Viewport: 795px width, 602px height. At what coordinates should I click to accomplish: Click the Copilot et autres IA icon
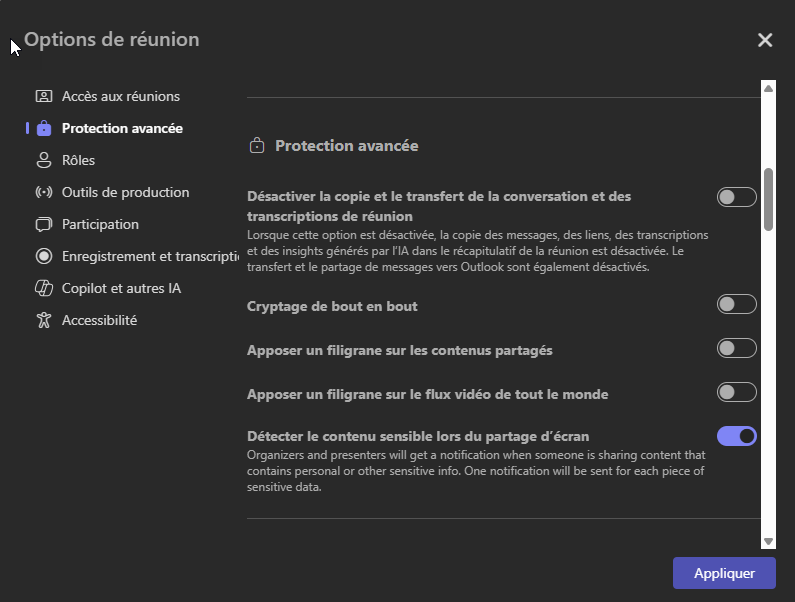point(44,288)
